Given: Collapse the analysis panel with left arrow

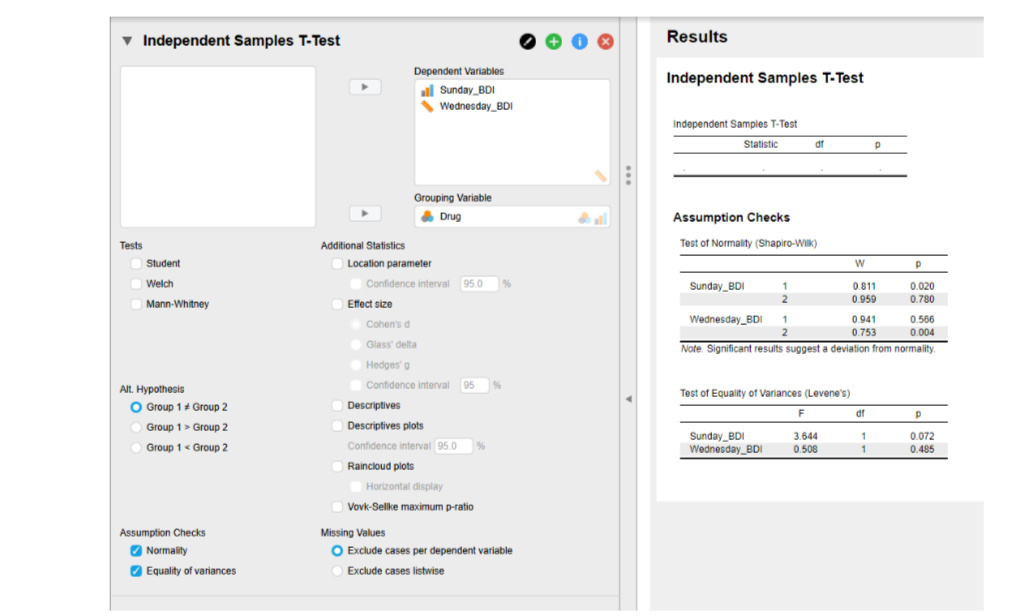Looking at the screenshot, I should [628, 399].
